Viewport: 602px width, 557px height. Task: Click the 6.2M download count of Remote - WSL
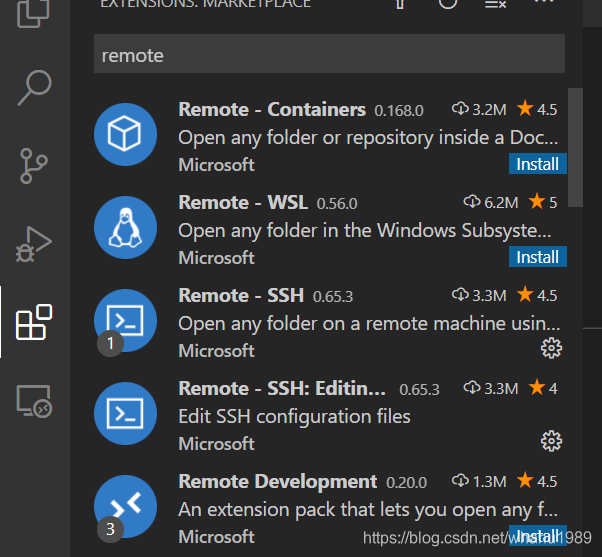(x=491, y=202)
